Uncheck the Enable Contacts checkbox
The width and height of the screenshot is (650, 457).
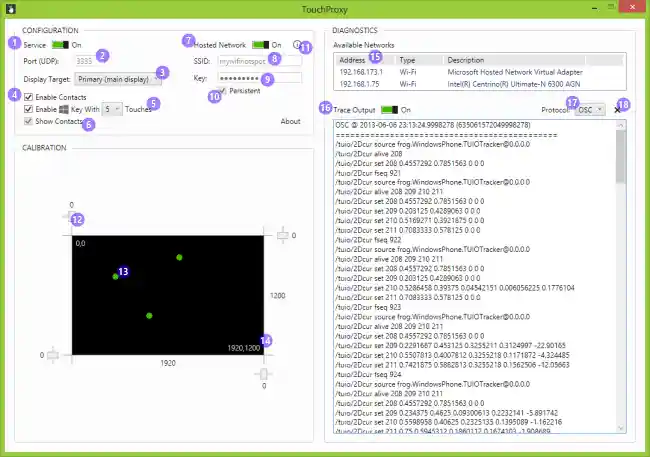pos(28,95)
